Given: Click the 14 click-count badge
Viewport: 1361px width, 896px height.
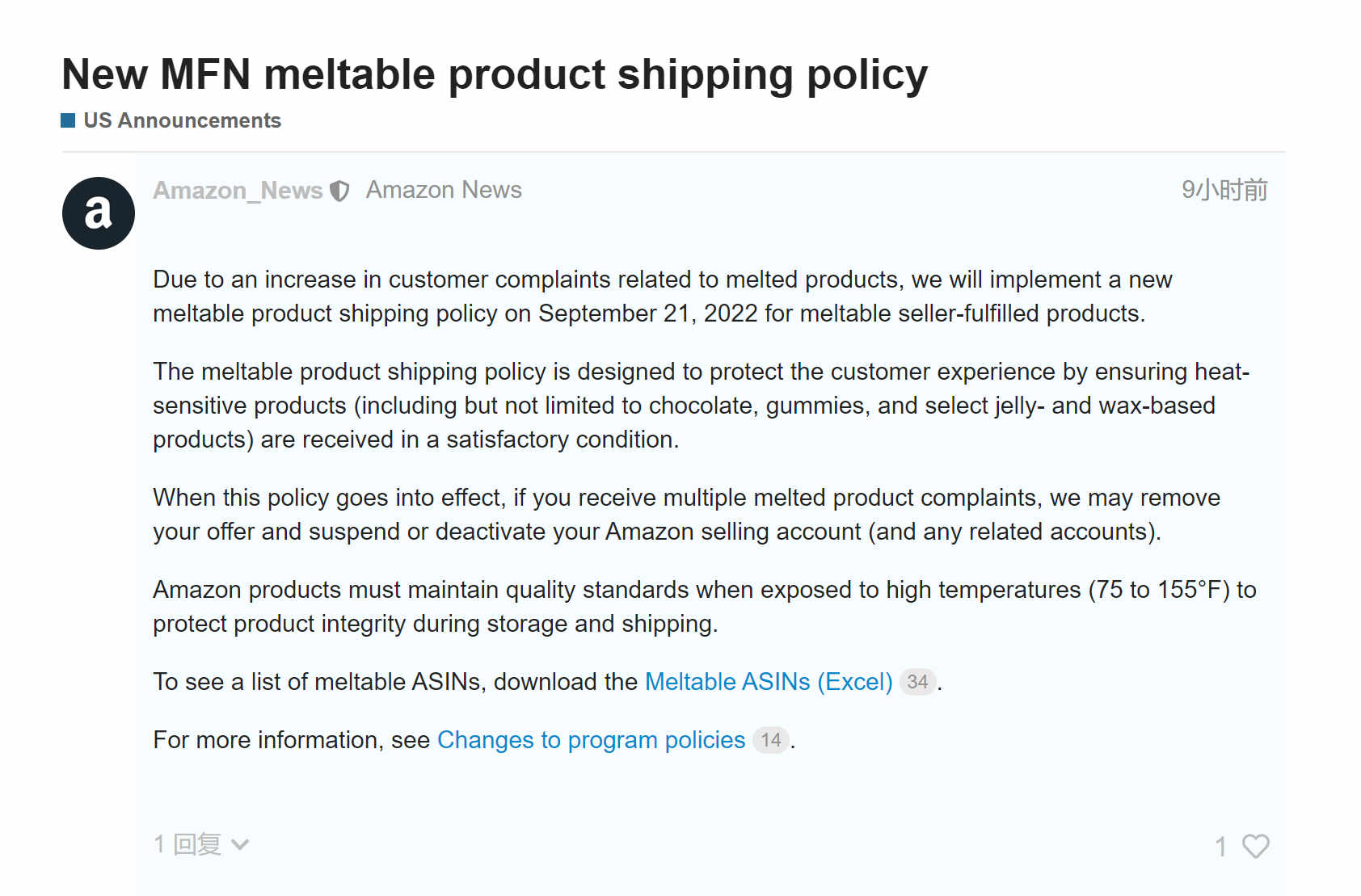Looking at the screenshot, I should (x=771, y=740).
